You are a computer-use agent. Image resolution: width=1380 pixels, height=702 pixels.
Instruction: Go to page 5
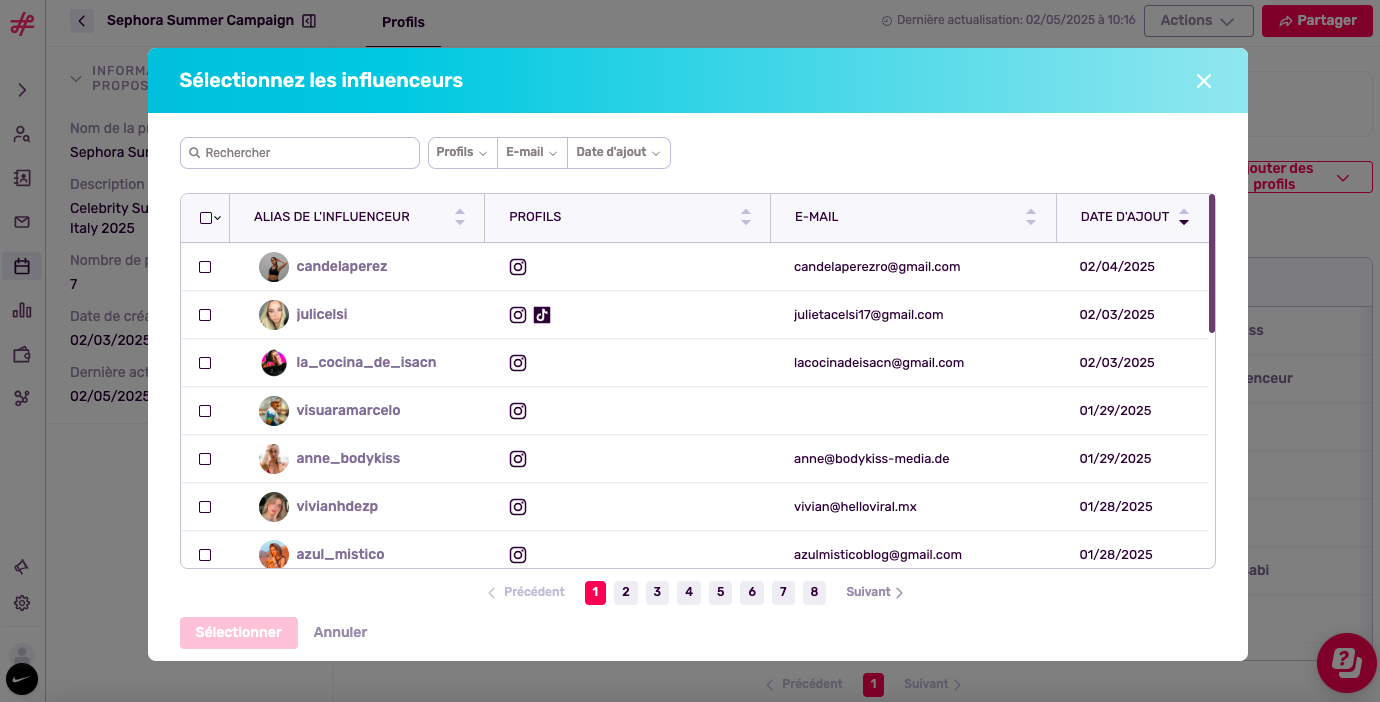click(720, 592)
